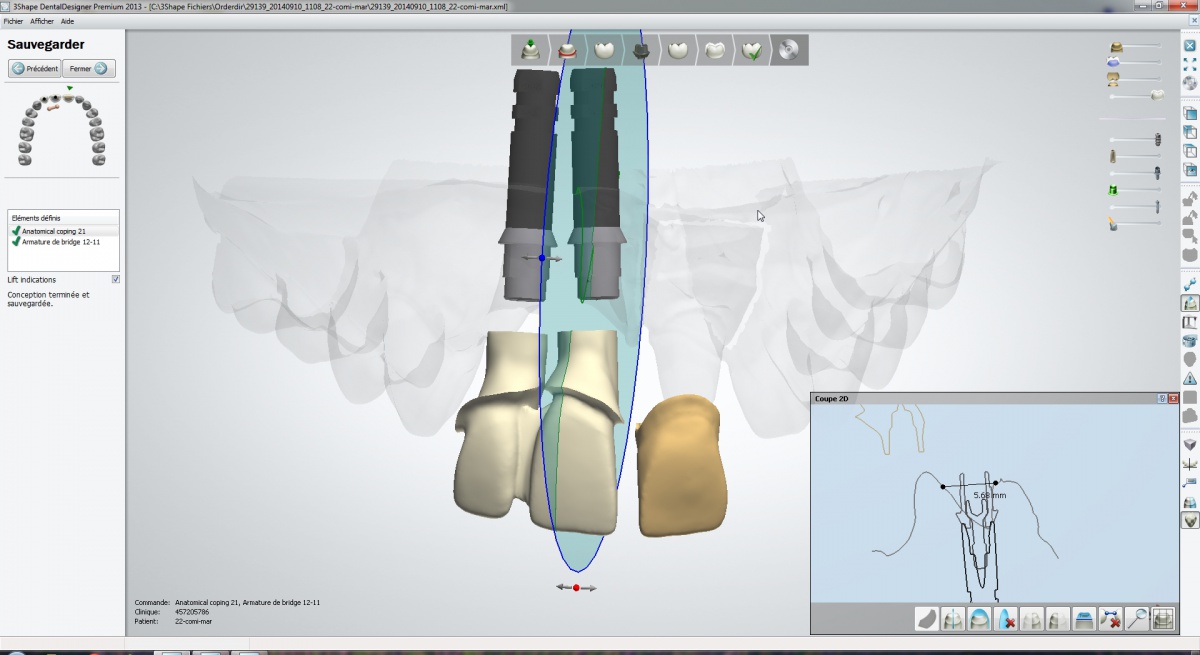Viewport: 1200px width, 655px height.
Task: Click the blue block Coupe 2D icon
Action: tap(1084, 619)
